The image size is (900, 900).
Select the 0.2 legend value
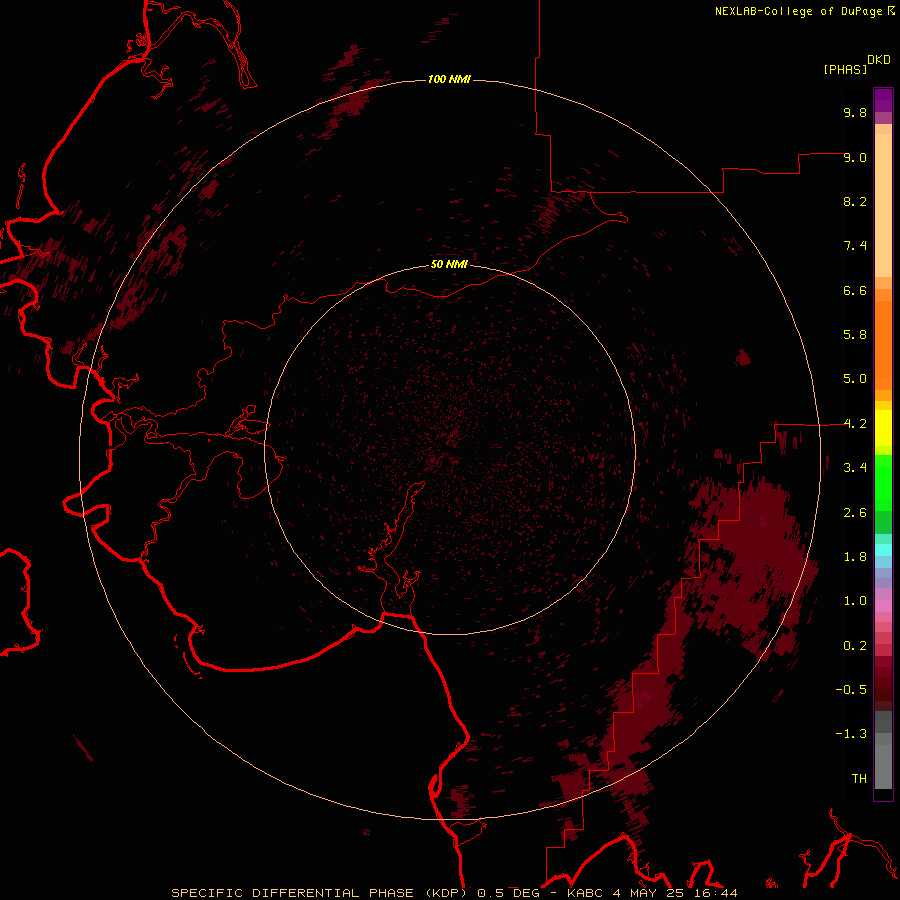point(855,646)
